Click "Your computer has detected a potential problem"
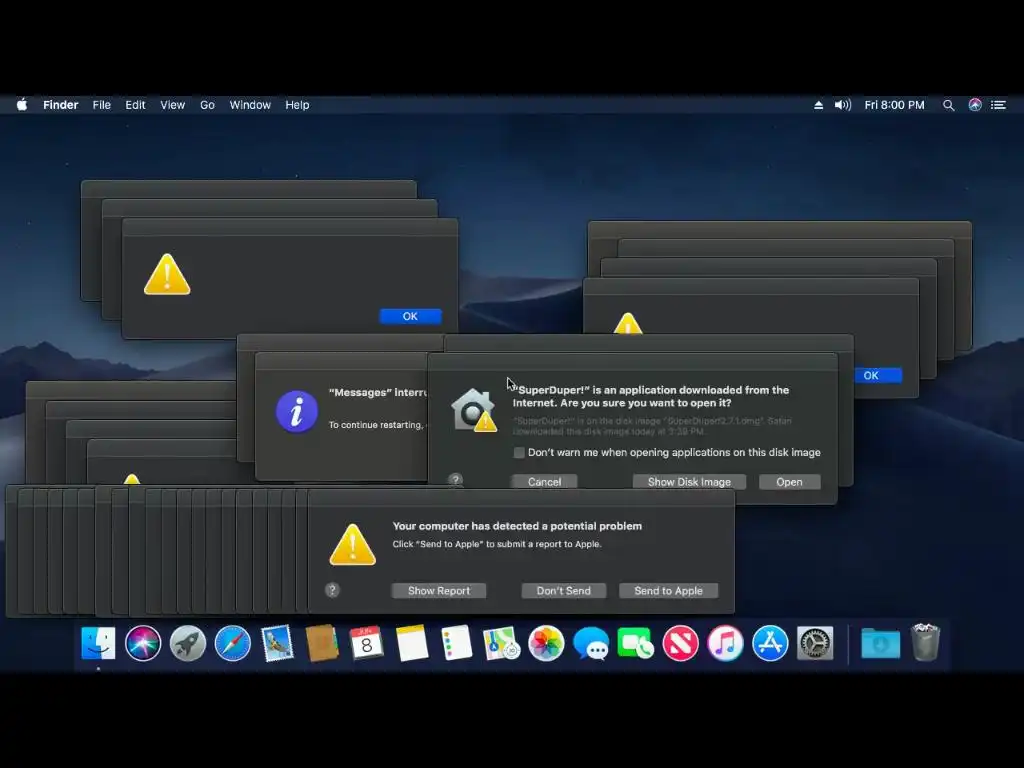This screenshot has height=768, width=1024. click(x=517, y=526)
